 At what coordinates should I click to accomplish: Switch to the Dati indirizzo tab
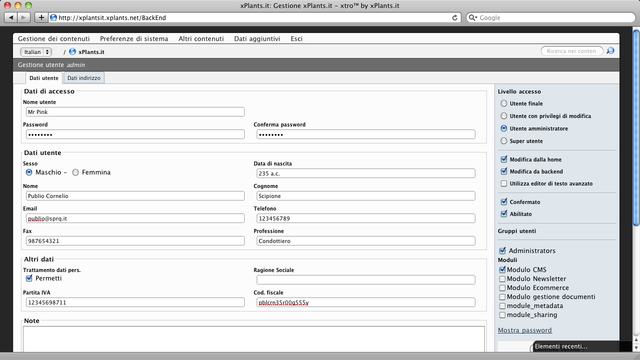pos(84,78)
